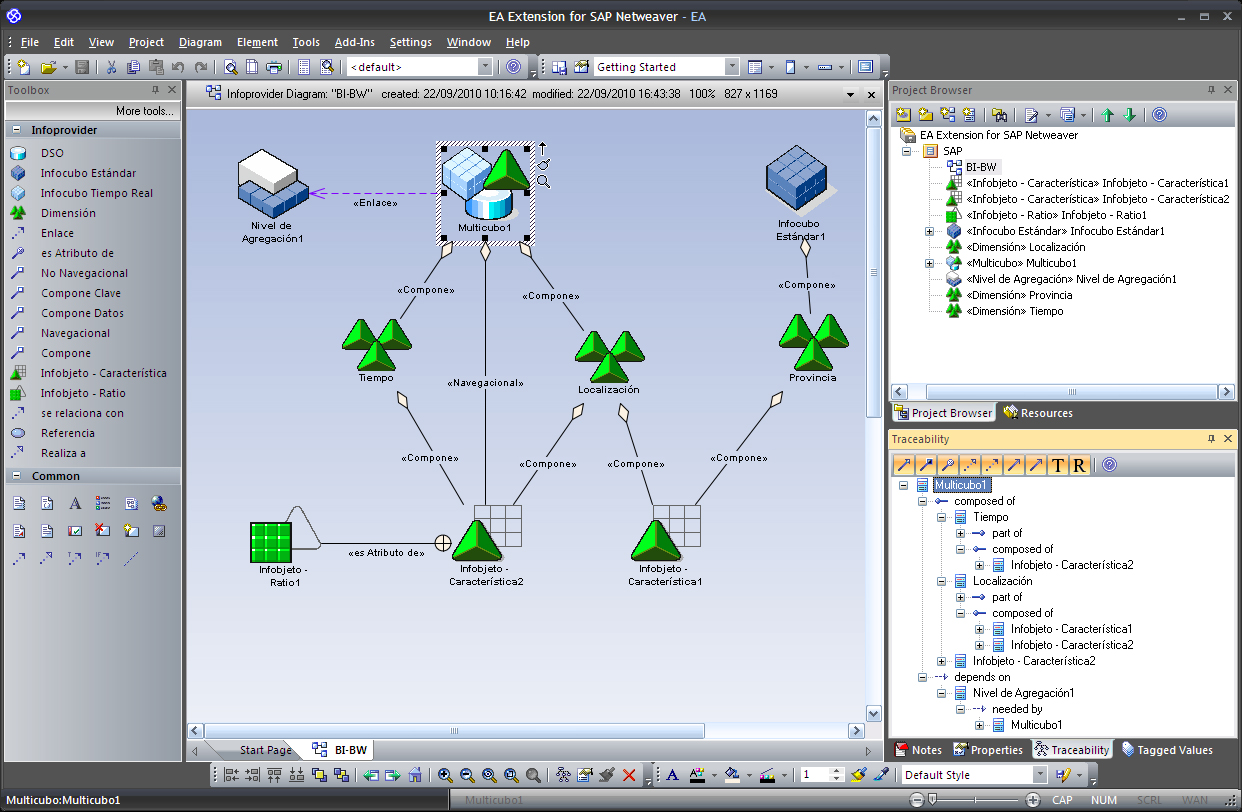
Task: Click the More tools... button
Action: click(144, 111)
